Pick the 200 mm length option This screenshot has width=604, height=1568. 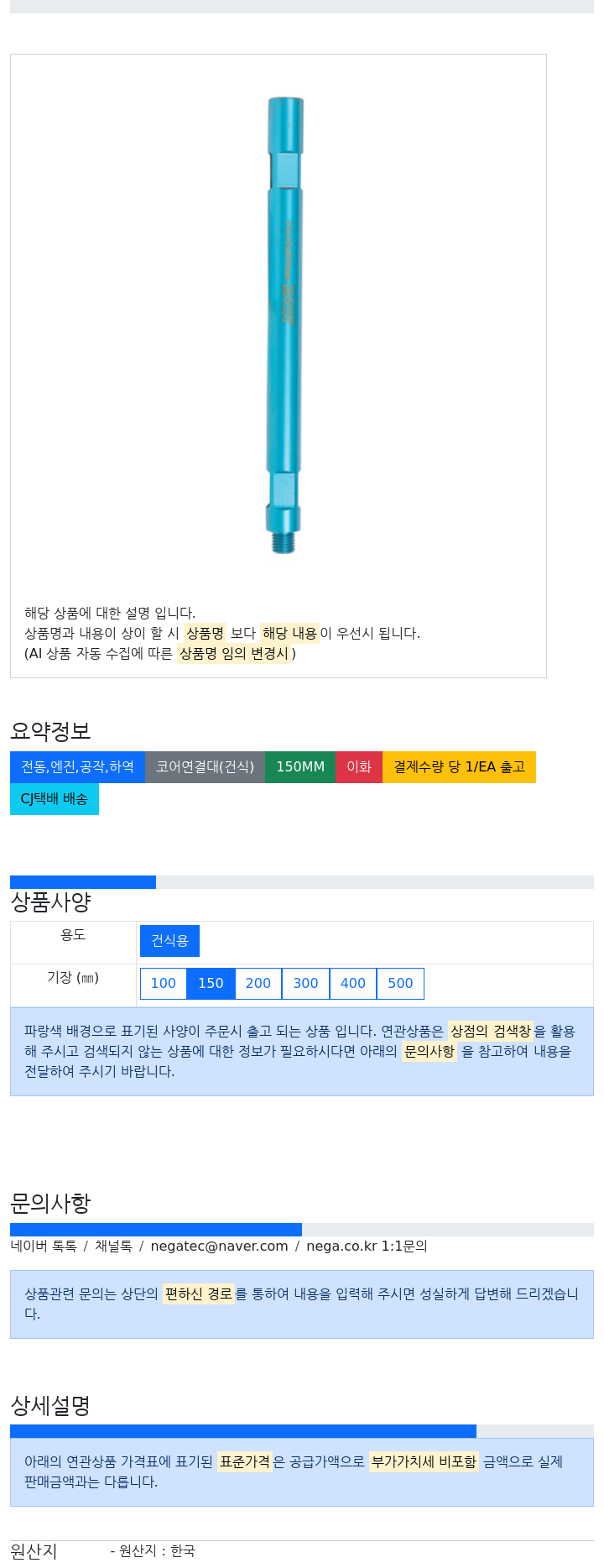point(258,983)
